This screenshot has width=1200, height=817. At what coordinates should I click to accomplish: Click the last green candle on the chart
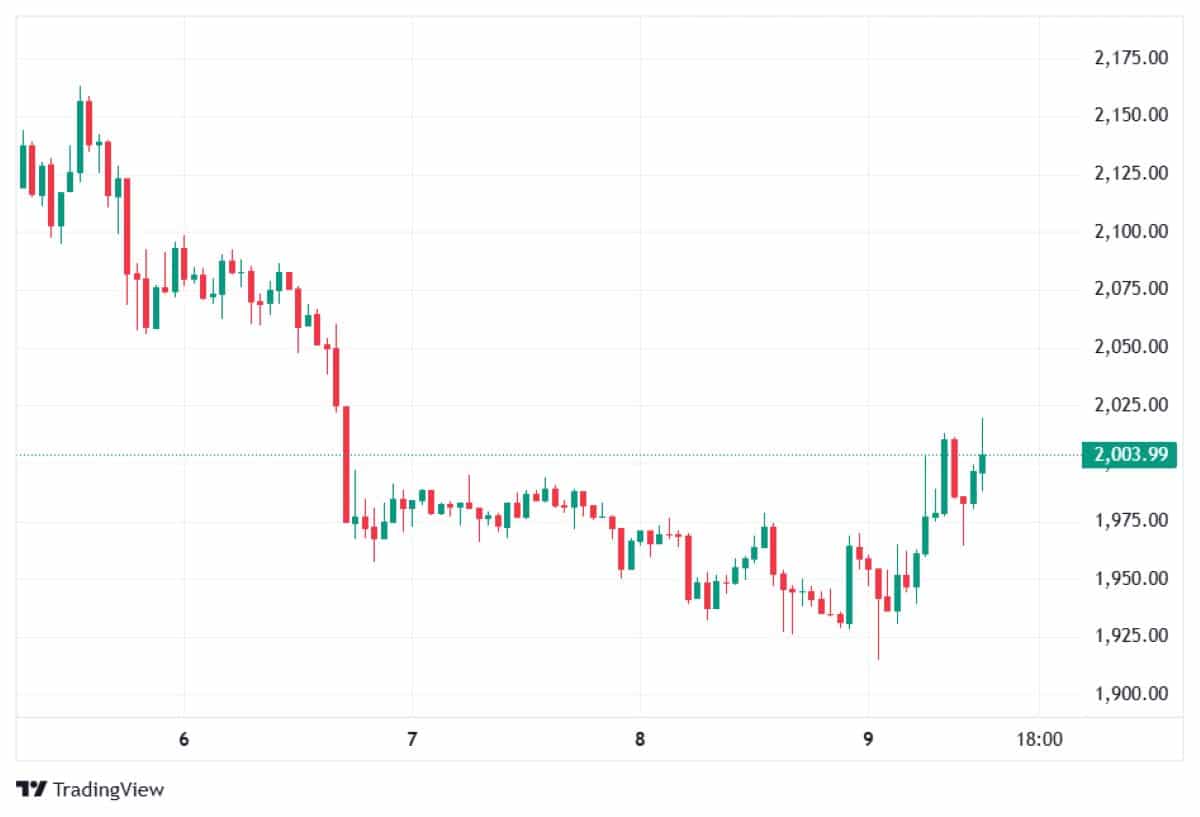pyautogui.click(x=983, y=463)
